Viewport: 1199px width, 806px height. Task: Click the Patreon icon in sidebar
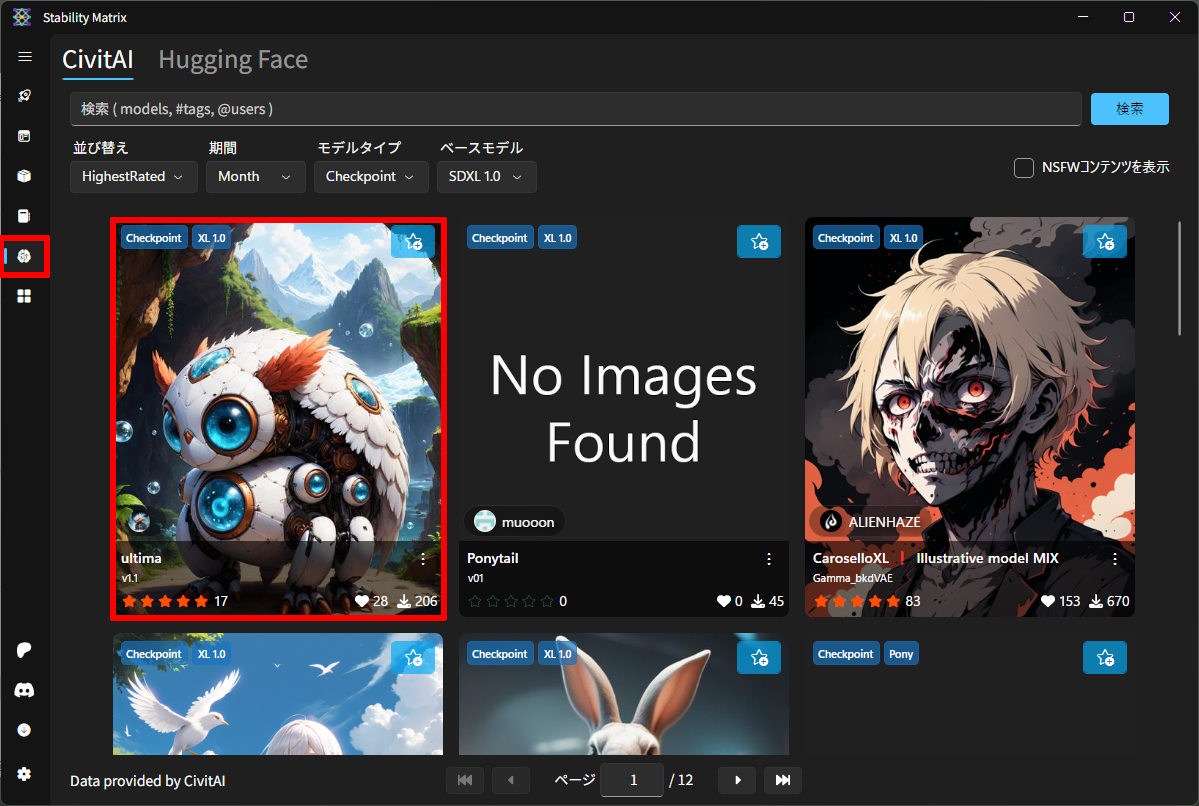pyautogui.click(x=24, y=650)
